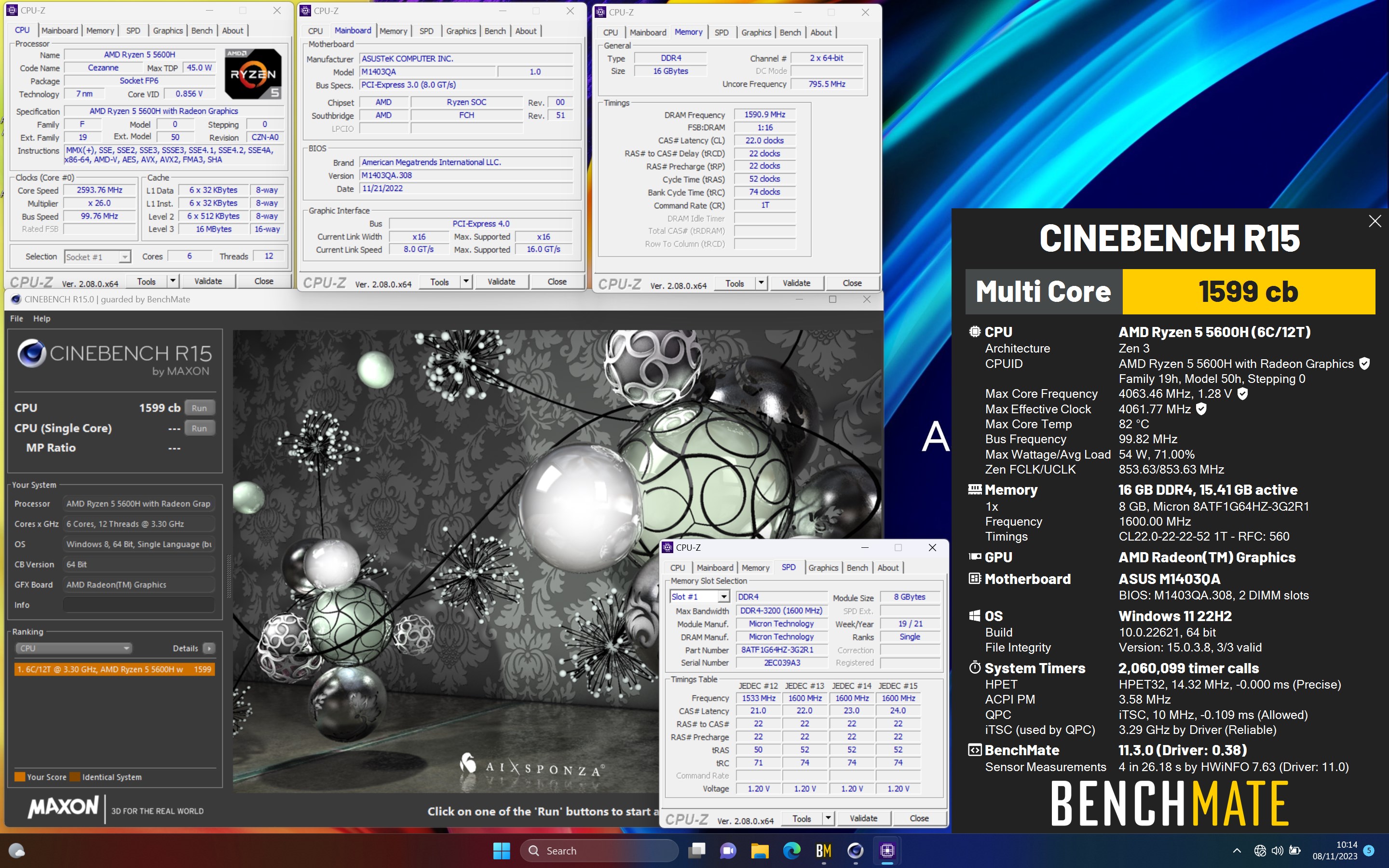Open Tools dropdown arrow in first CPU-Z window
The image size is (1389, 868).
click(x=173, y=281)
